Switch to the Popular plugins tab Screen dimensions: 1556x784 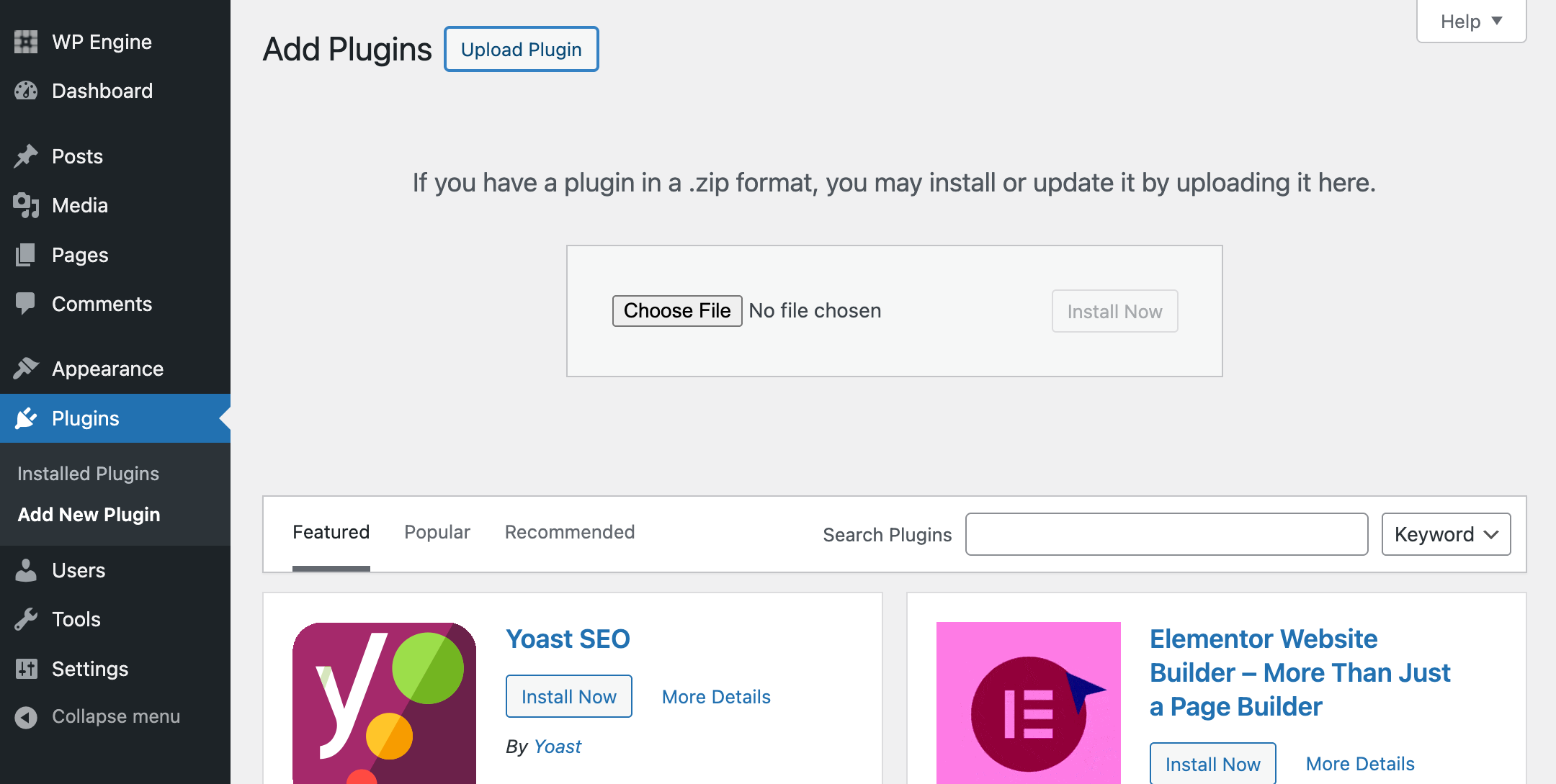[437, 532]
